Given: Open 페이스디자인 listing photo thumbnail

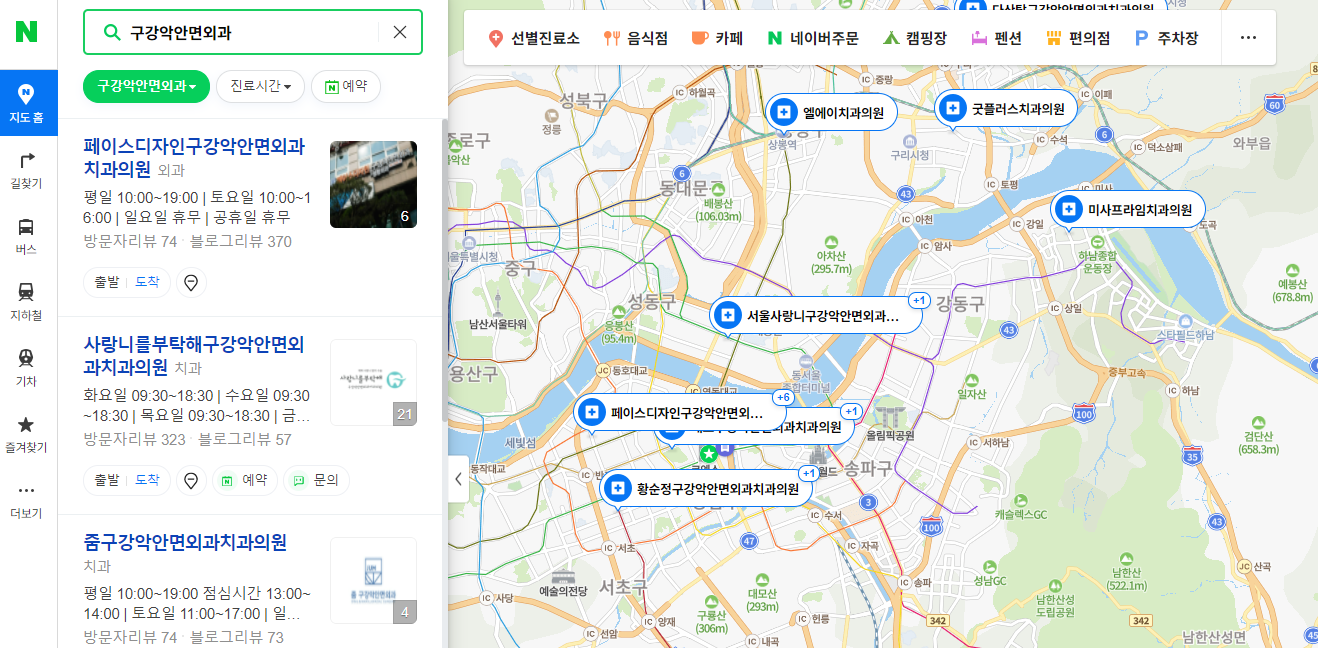Looking at the screenshot, I should tap(373, 184).
